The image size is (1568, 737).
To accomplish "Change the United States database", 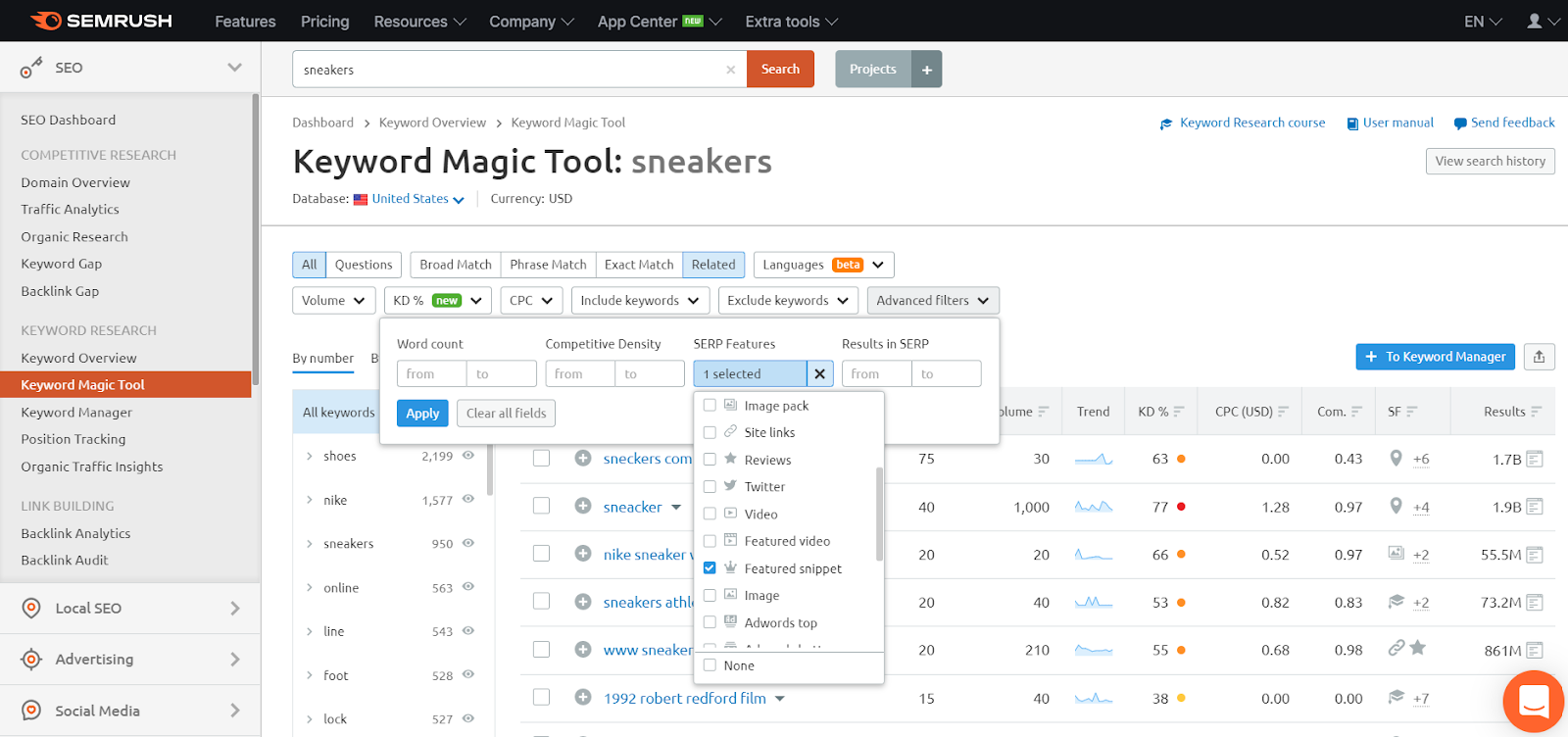I will pyautogui.click(x=417, y=199).
